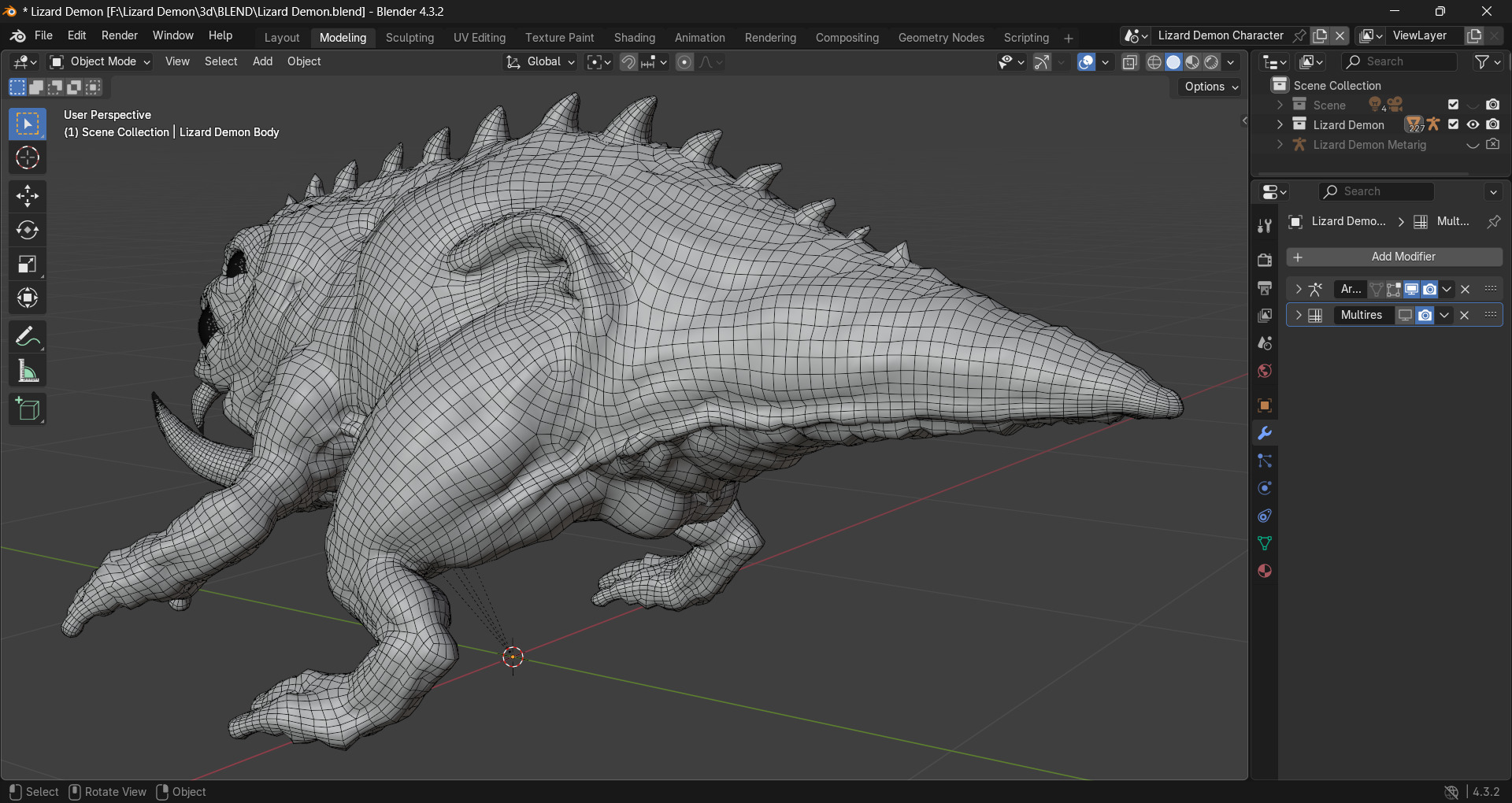Toggle Armature modifier edit mode display
The height and width of the screenshot is (803, 1512).
coord(1393,289)
